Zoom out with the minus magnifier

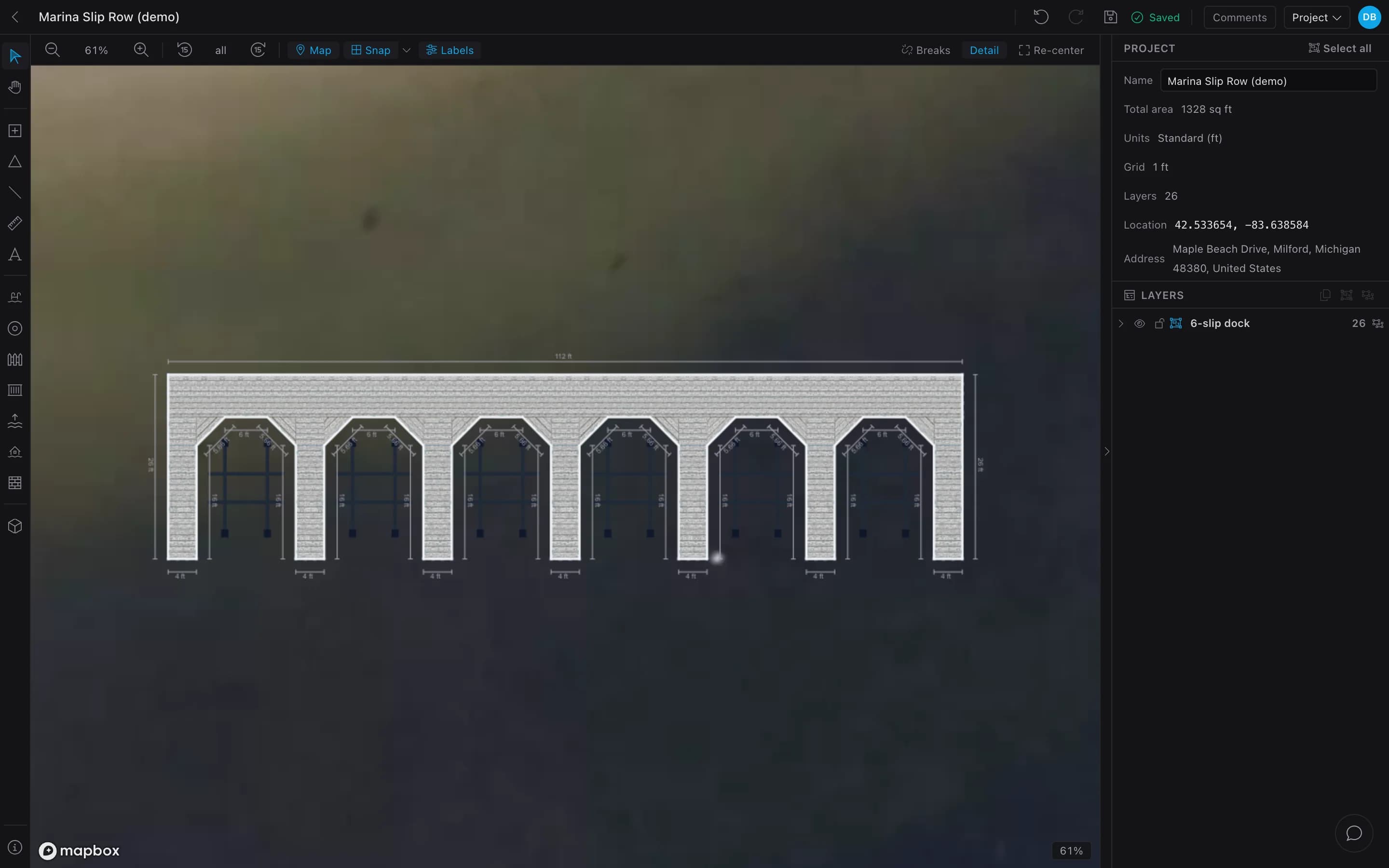click(52, 50)
